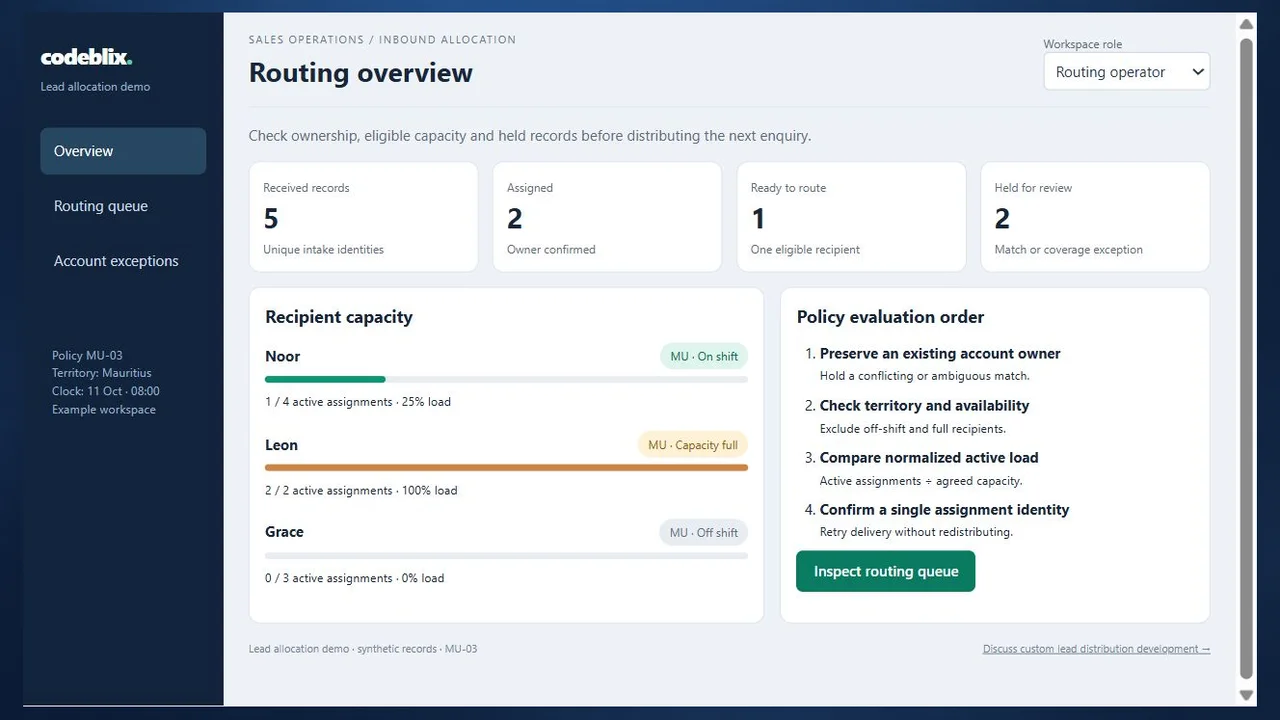
Task: Click recipient name 'Grace'
Action: tap(284, 532)
